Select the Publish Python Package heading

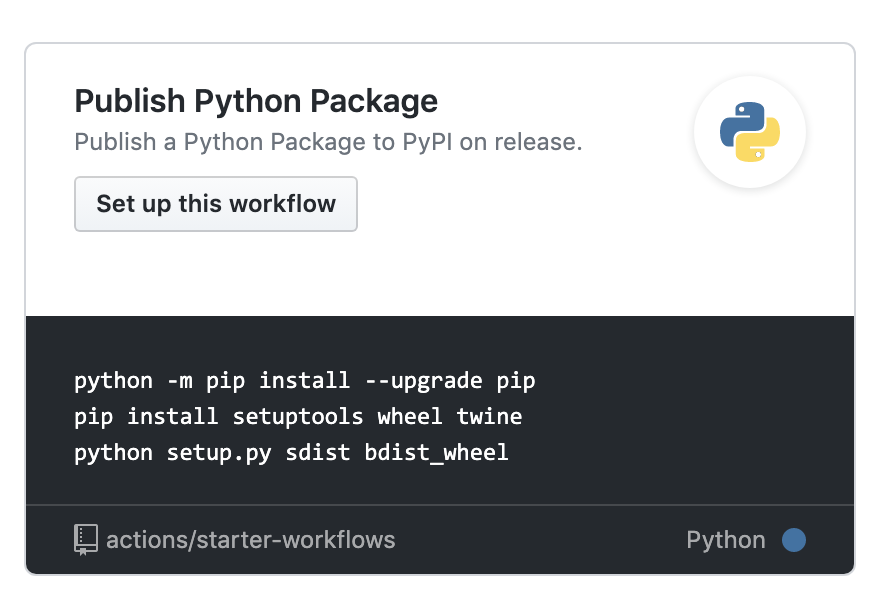click(256, 101)
